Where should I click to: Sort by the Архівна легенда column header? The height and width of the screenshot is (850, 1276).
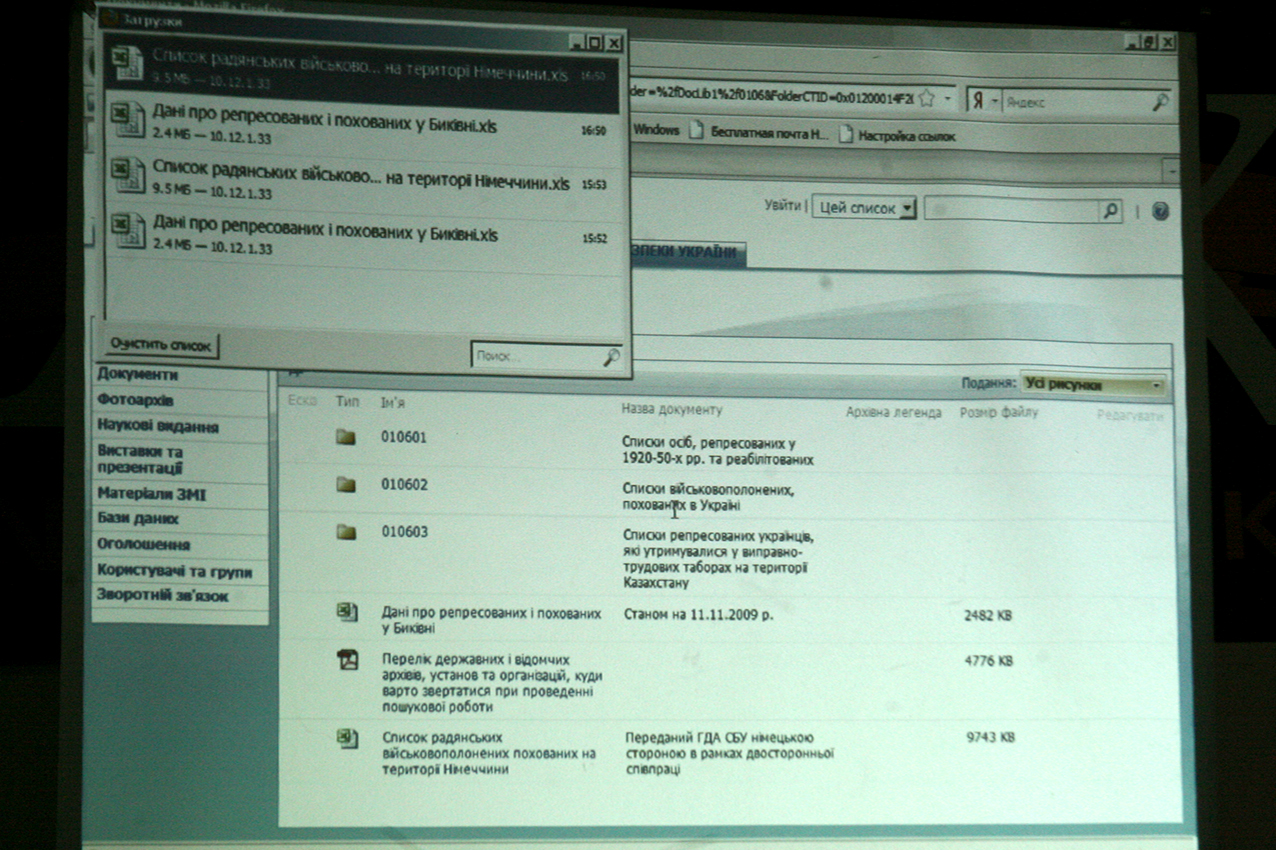tap(894, 412)
